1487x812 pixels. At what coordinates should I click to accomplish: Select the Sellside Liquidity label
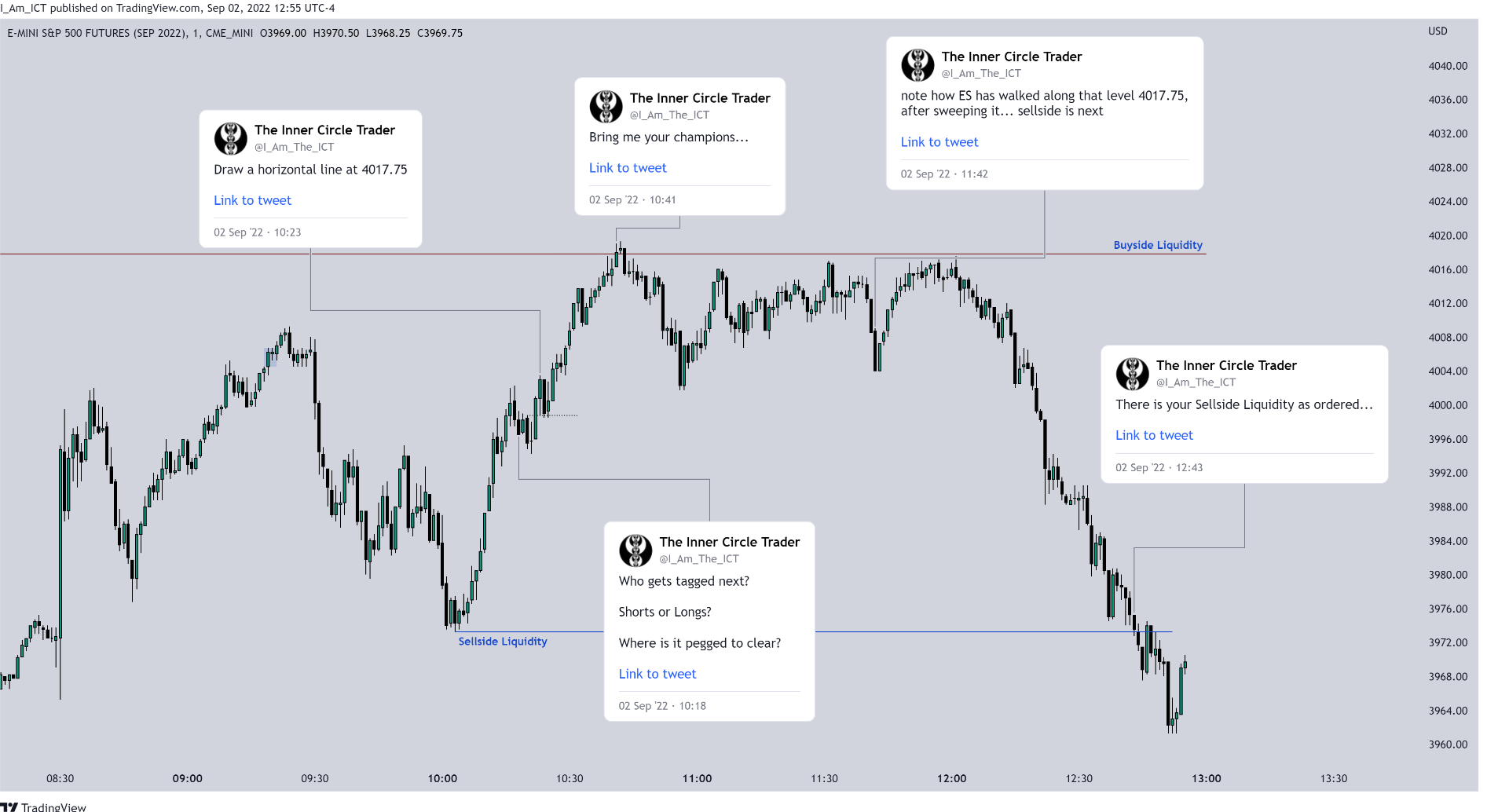coord(503,642)
